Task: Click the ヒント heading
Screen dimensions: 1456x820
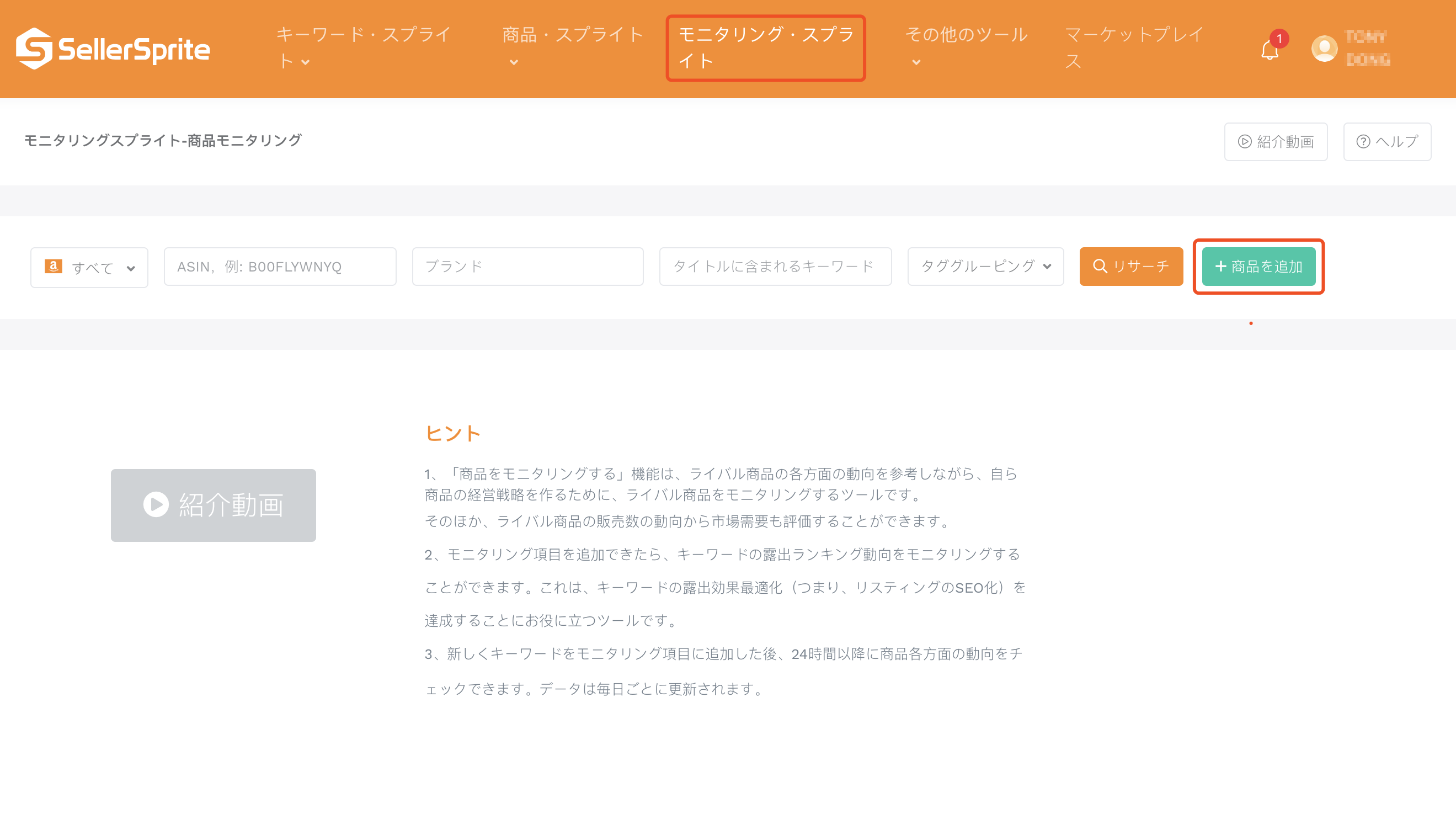Action: point(452,434)
